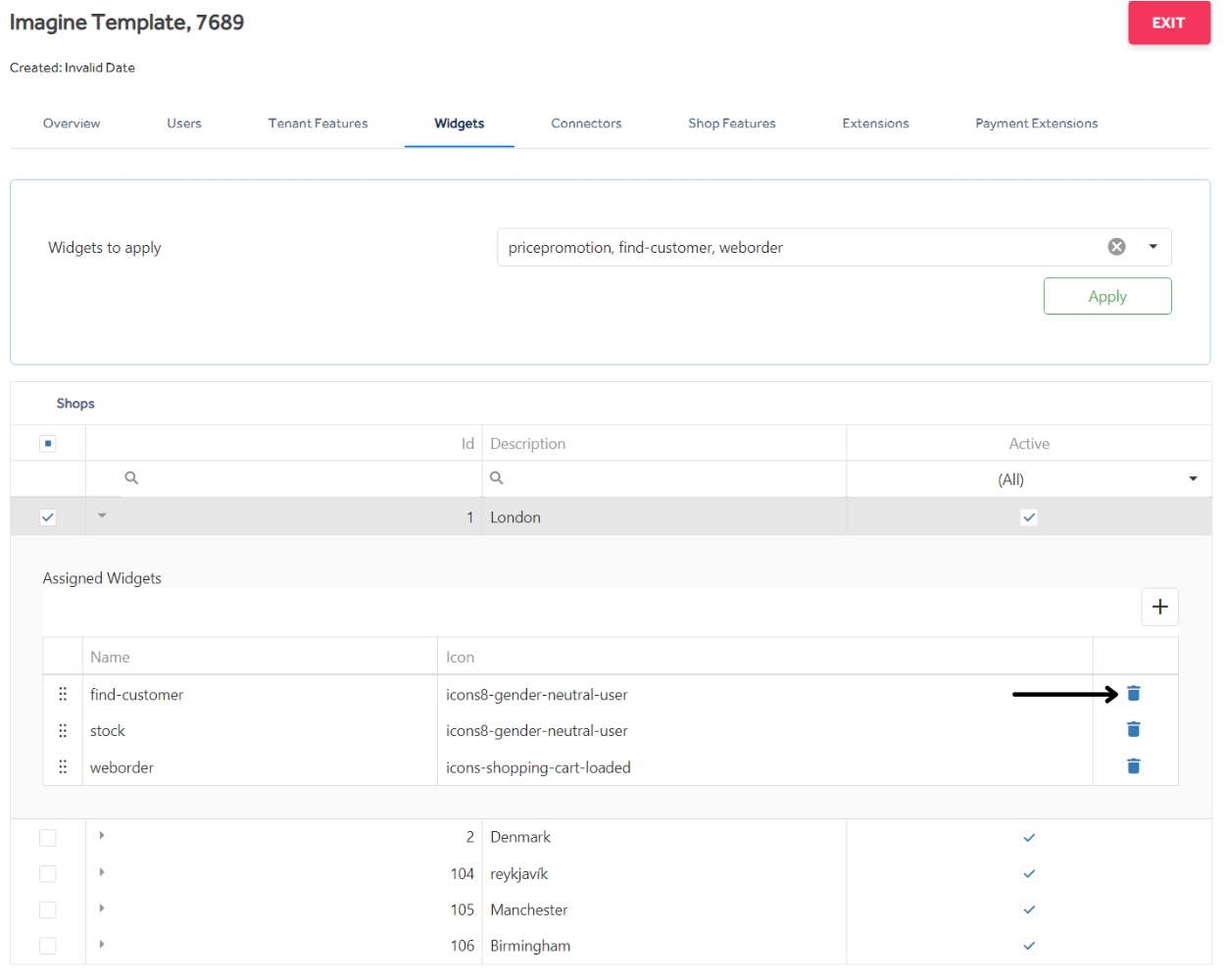This screenshot has width=1227, height=980.
Task: Click icons-shopping-cart-loaded icon cell
Action: 765,766
